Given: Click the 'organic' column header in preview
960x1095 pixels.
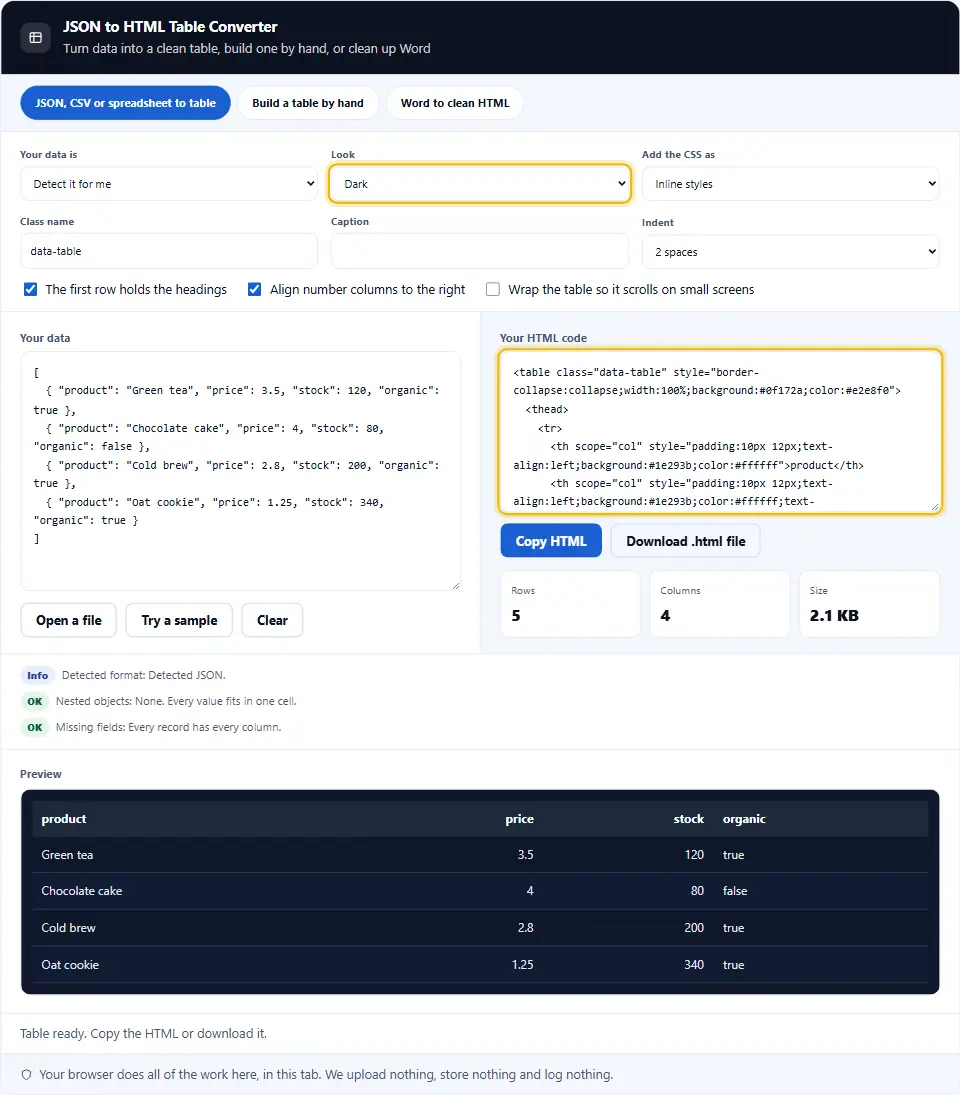Looking at the screenshot, I should (744, 819).
